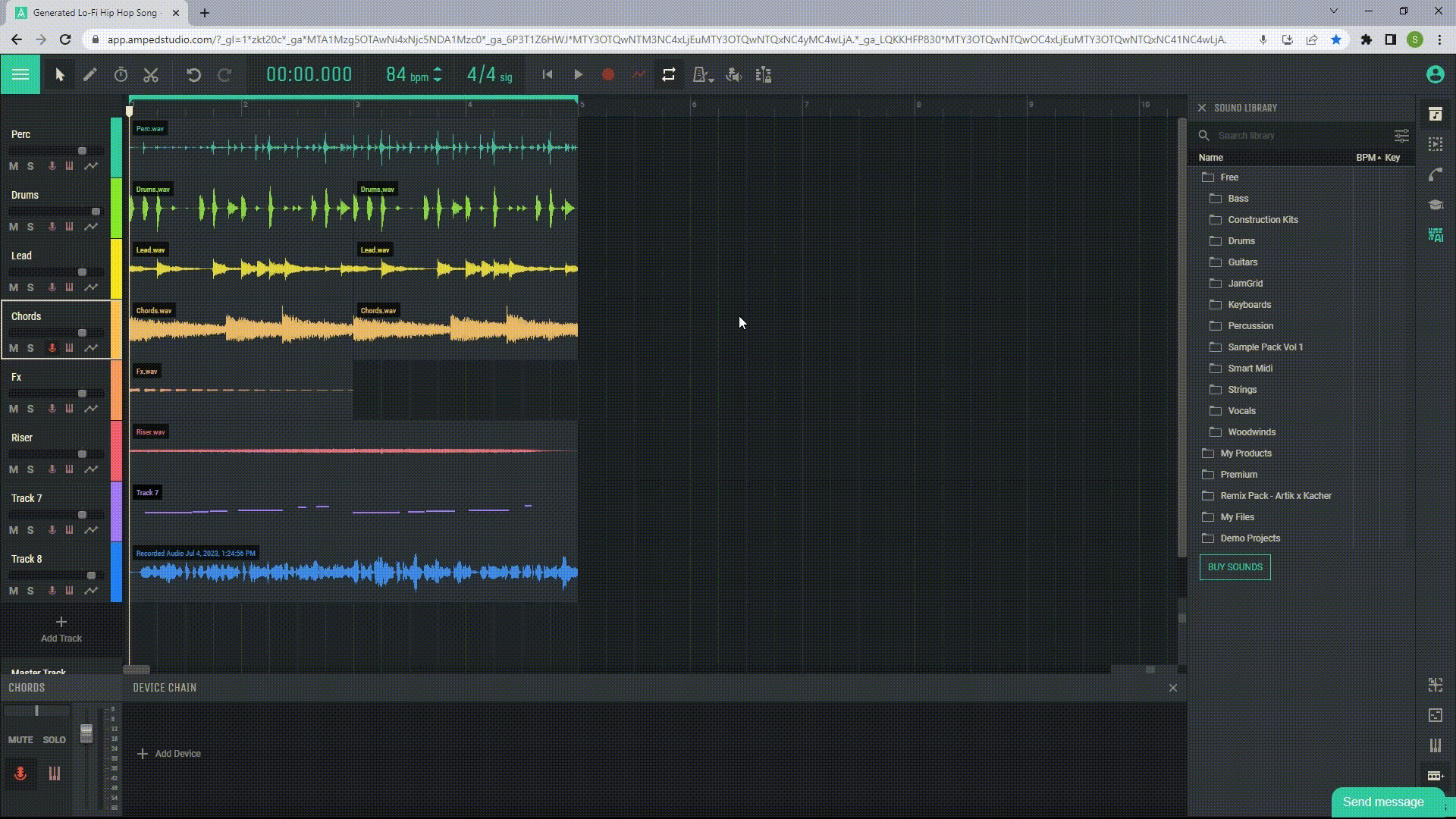The image size is (1456, 819).
Task: Mute the Drums track
Action: (x=13, y=226)
